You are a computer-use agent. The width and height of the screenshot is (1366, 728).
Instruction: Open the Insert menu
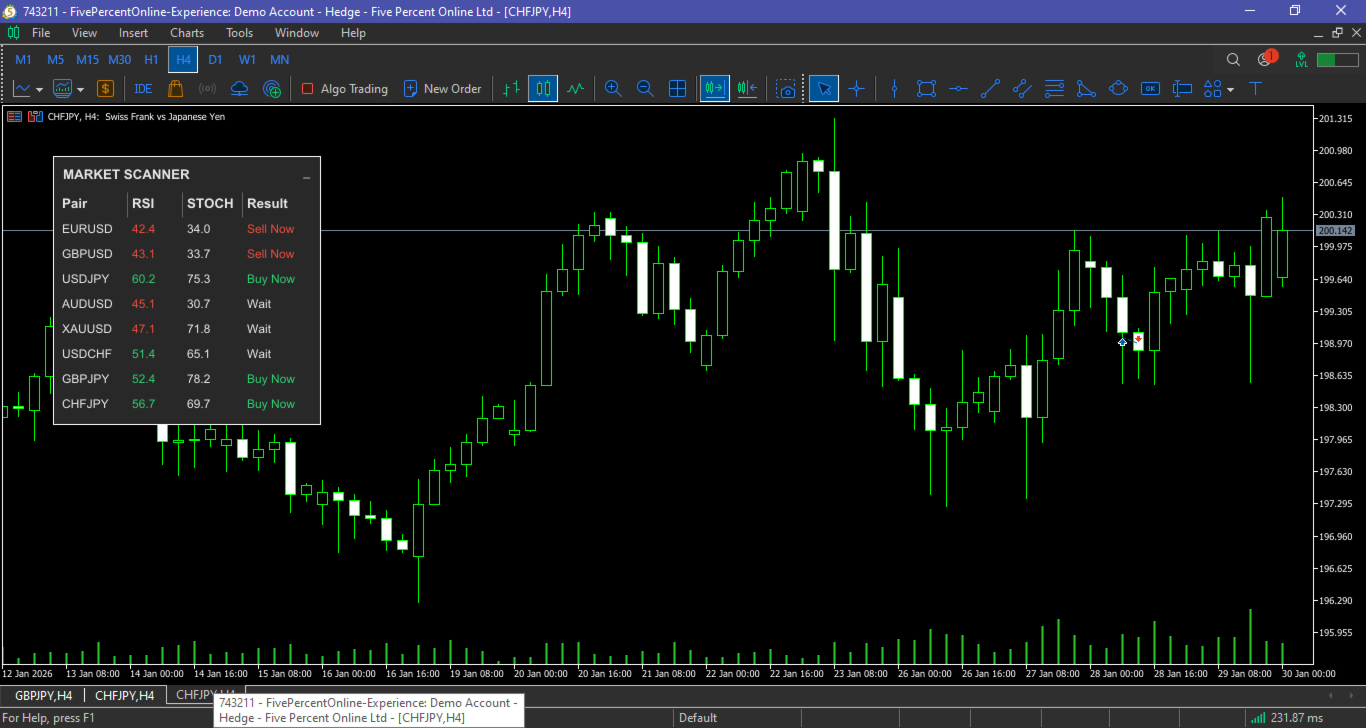coord(133,33)
